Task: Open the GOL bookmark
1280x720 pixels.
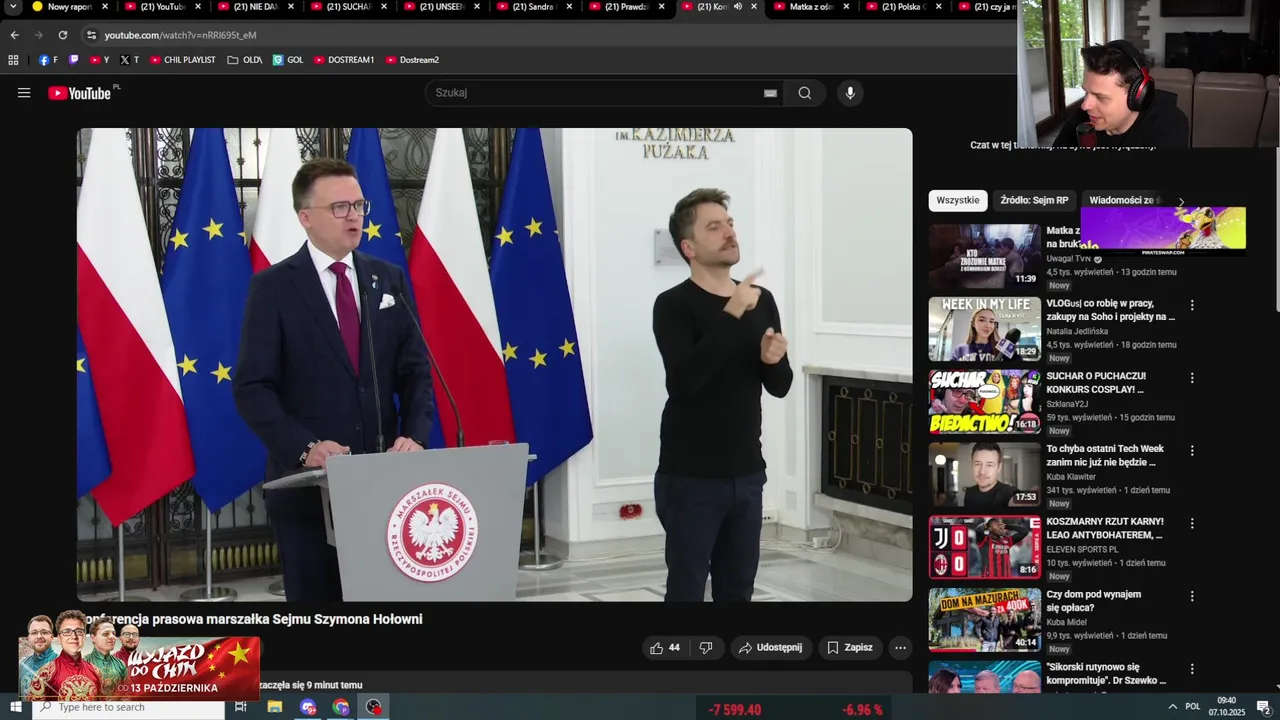Action: pyautogui.click(x=288, y=60)
